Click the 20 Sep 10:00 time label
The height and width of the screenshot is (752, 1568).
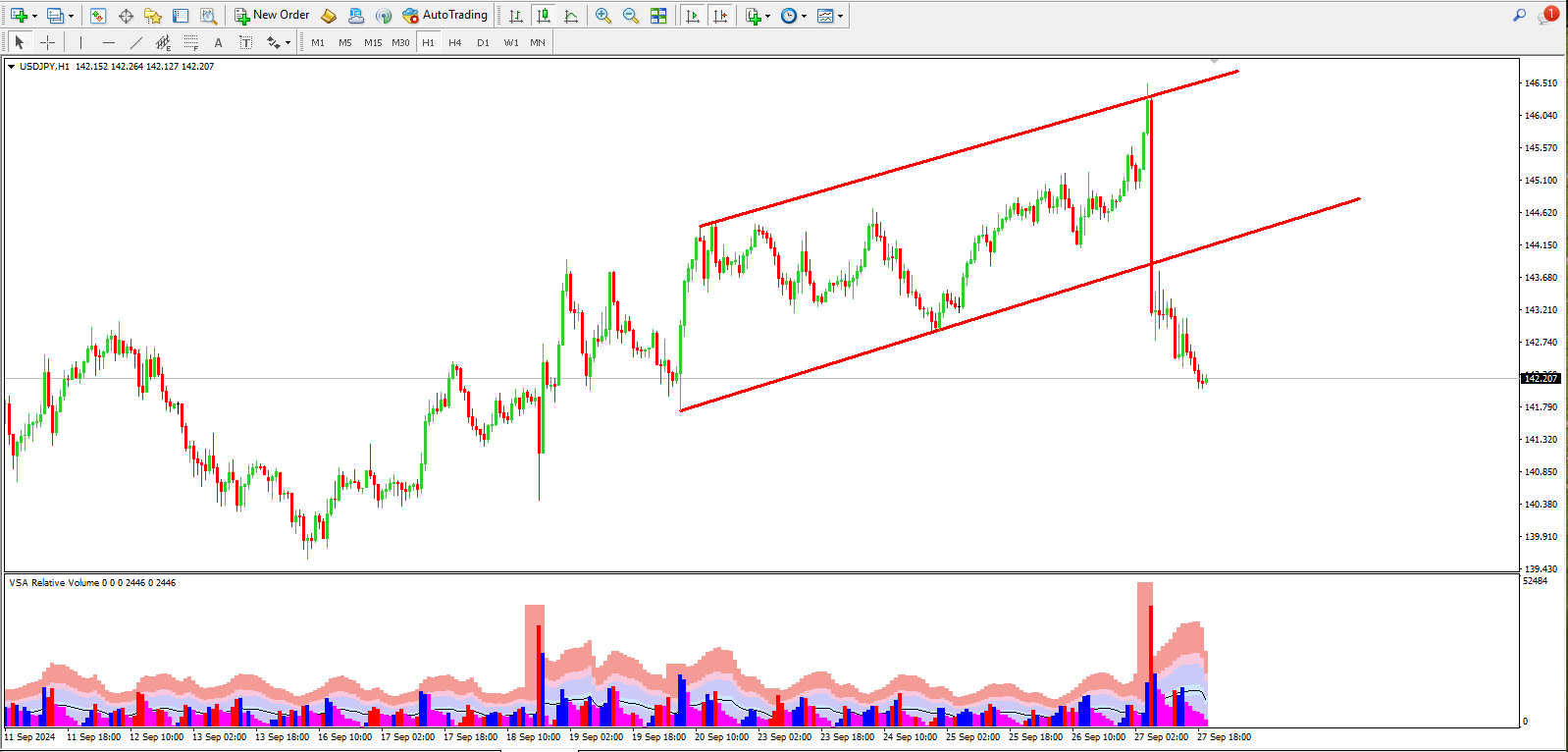pos(721,737)
